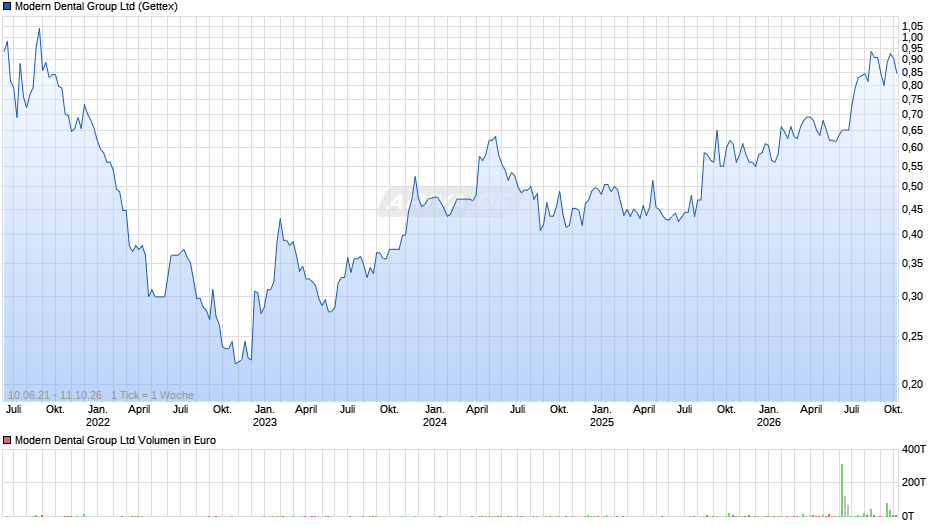Click the 0,85 price axis label
The image size is (940, 526).
tap(912, 73)
